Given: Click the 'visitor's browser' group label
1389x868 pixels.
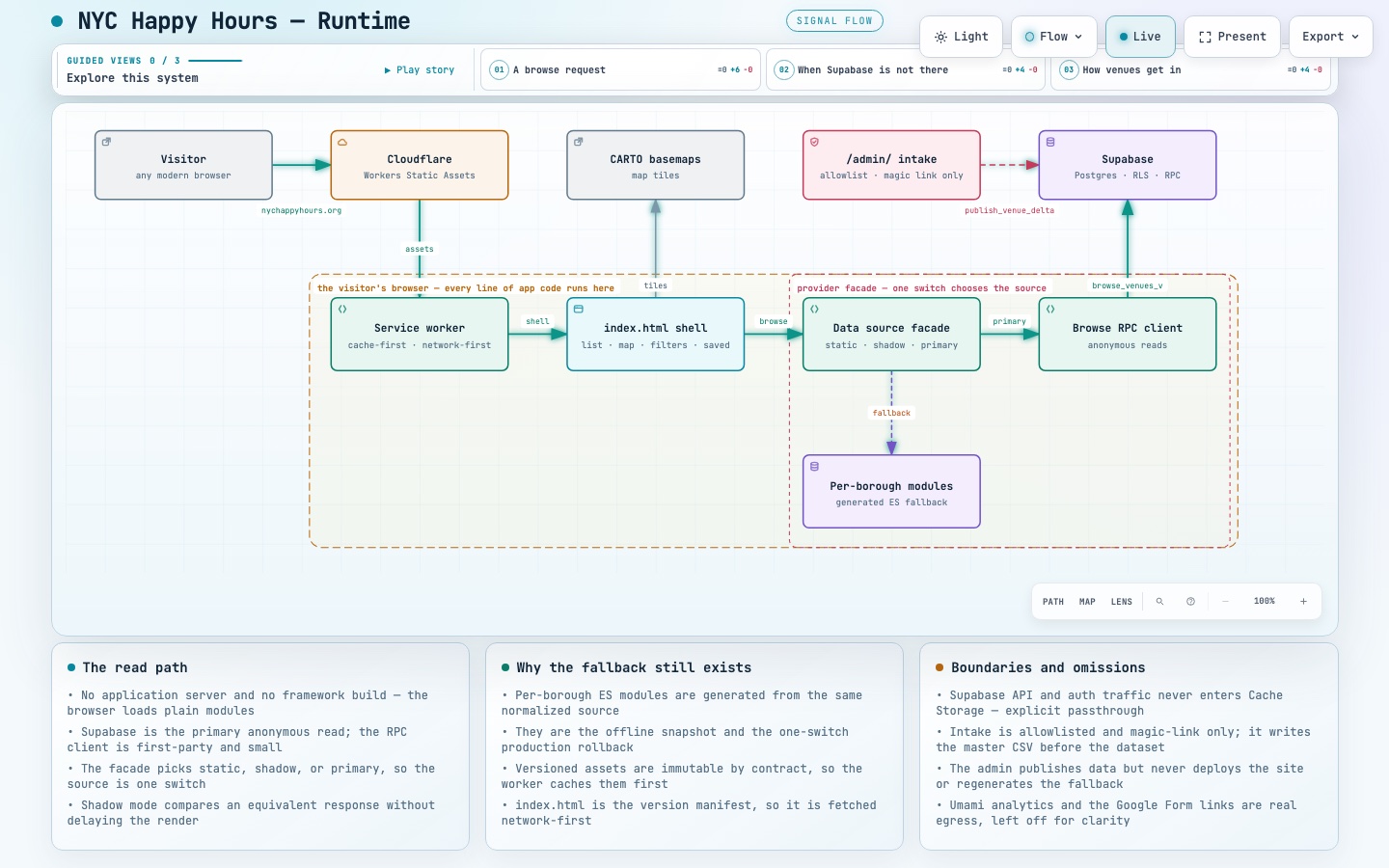Looking at the screenshot, I should pyautogui.click(x=466, y=288).
